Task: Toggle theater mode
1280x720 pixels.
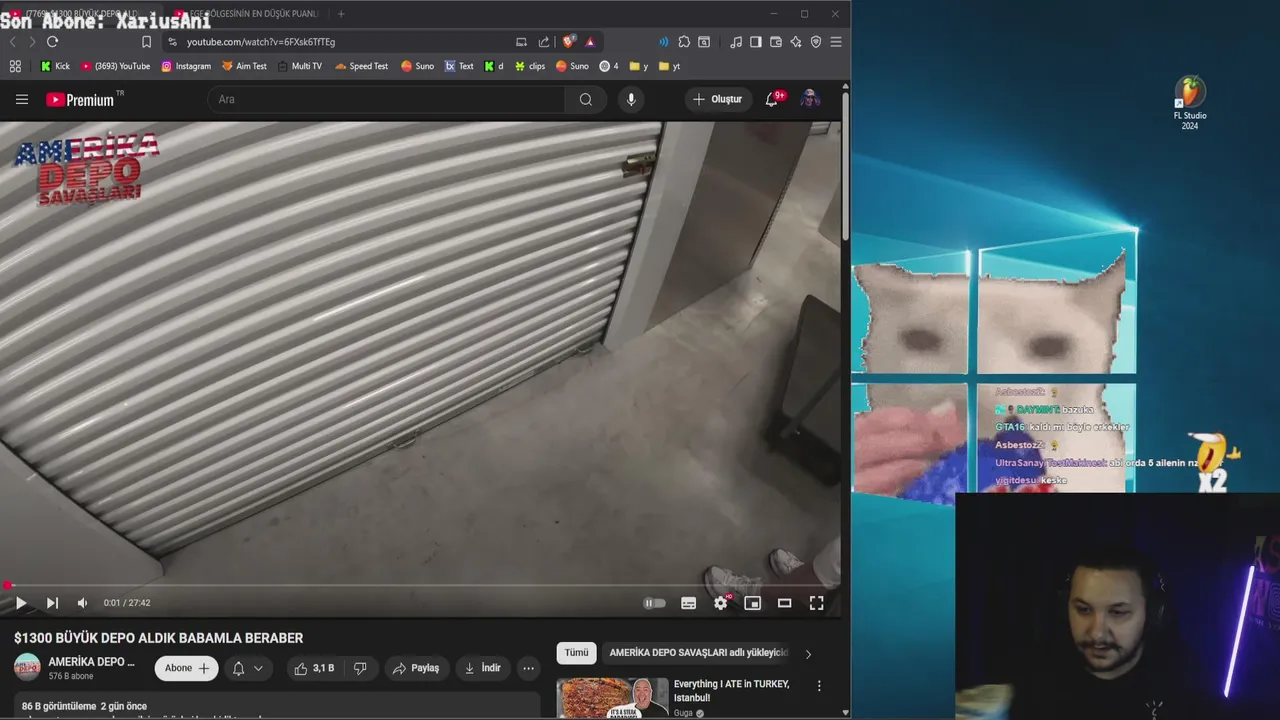Action: [x=784, y=603]
